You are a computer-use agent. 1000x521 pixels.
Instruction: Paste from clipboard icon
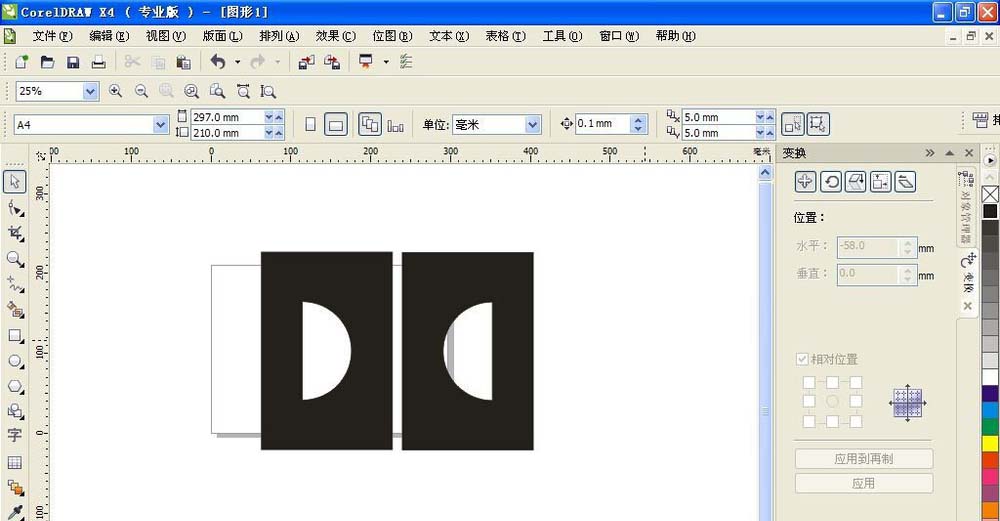click(183, 62)
